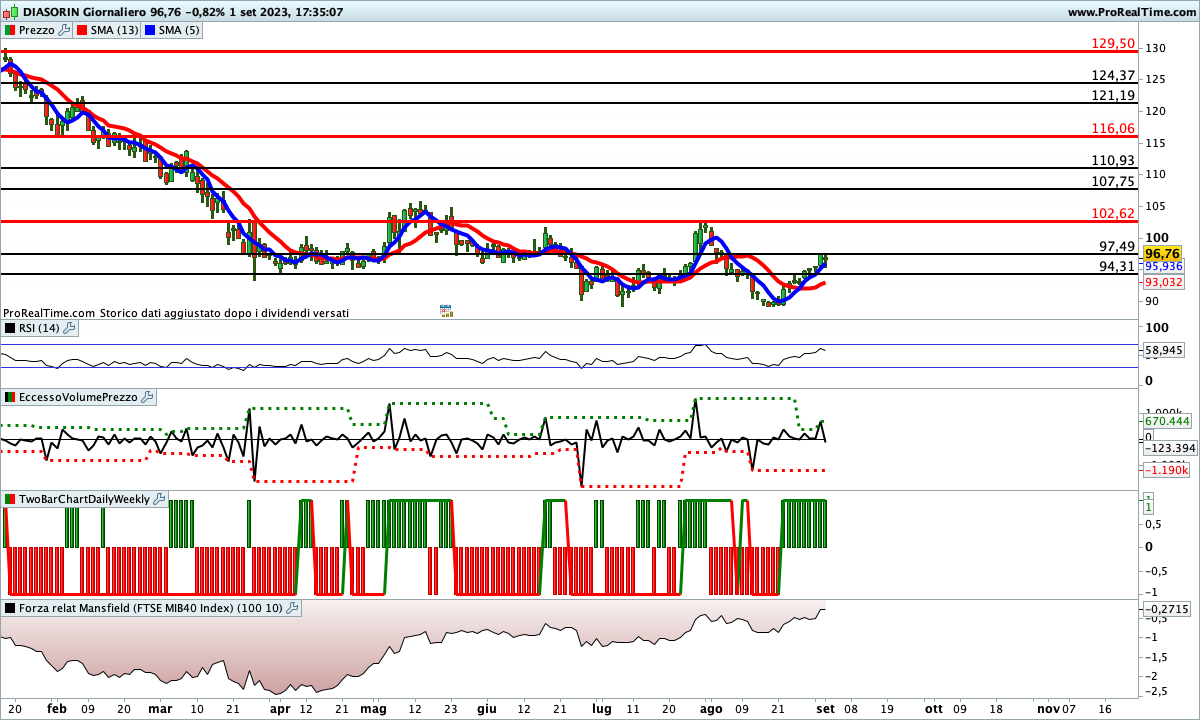
Task: Click the 107,75 level label
Action: pyautogui.click(x=1113, y=181)
